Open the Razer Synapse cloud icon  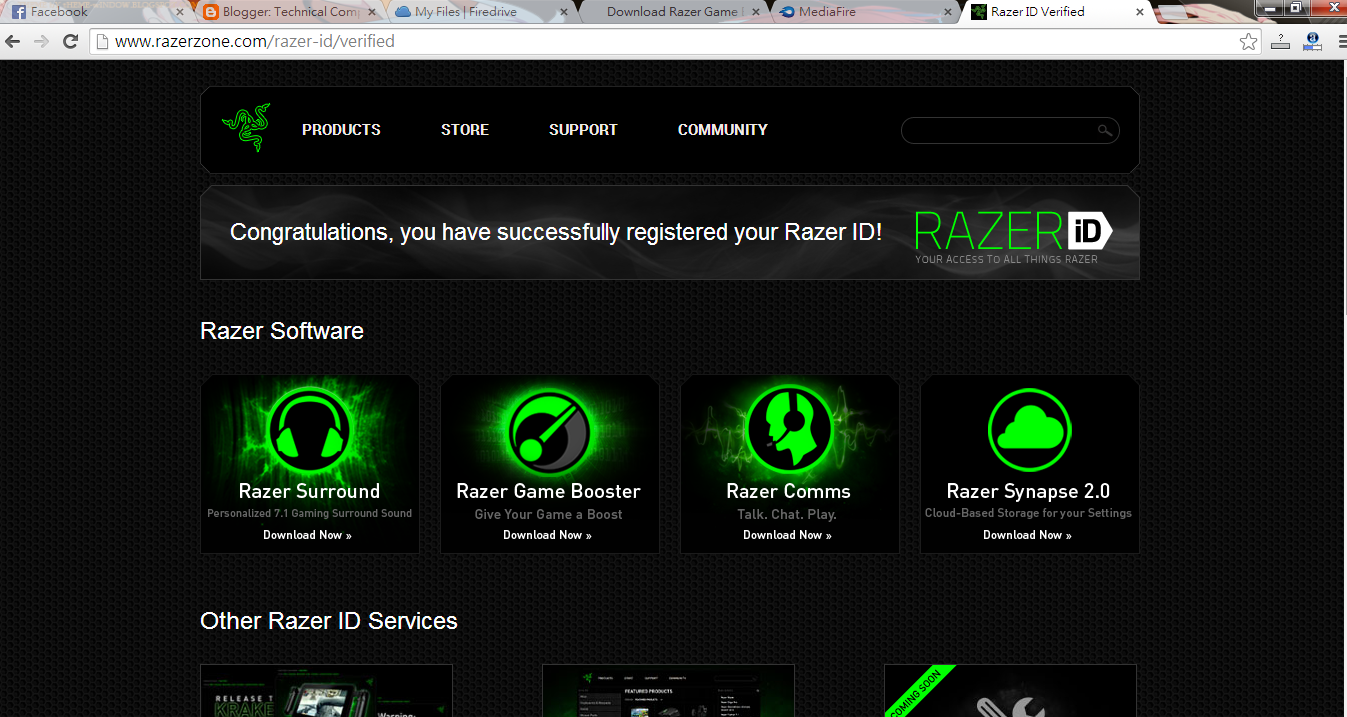(x=1029, y=430)
